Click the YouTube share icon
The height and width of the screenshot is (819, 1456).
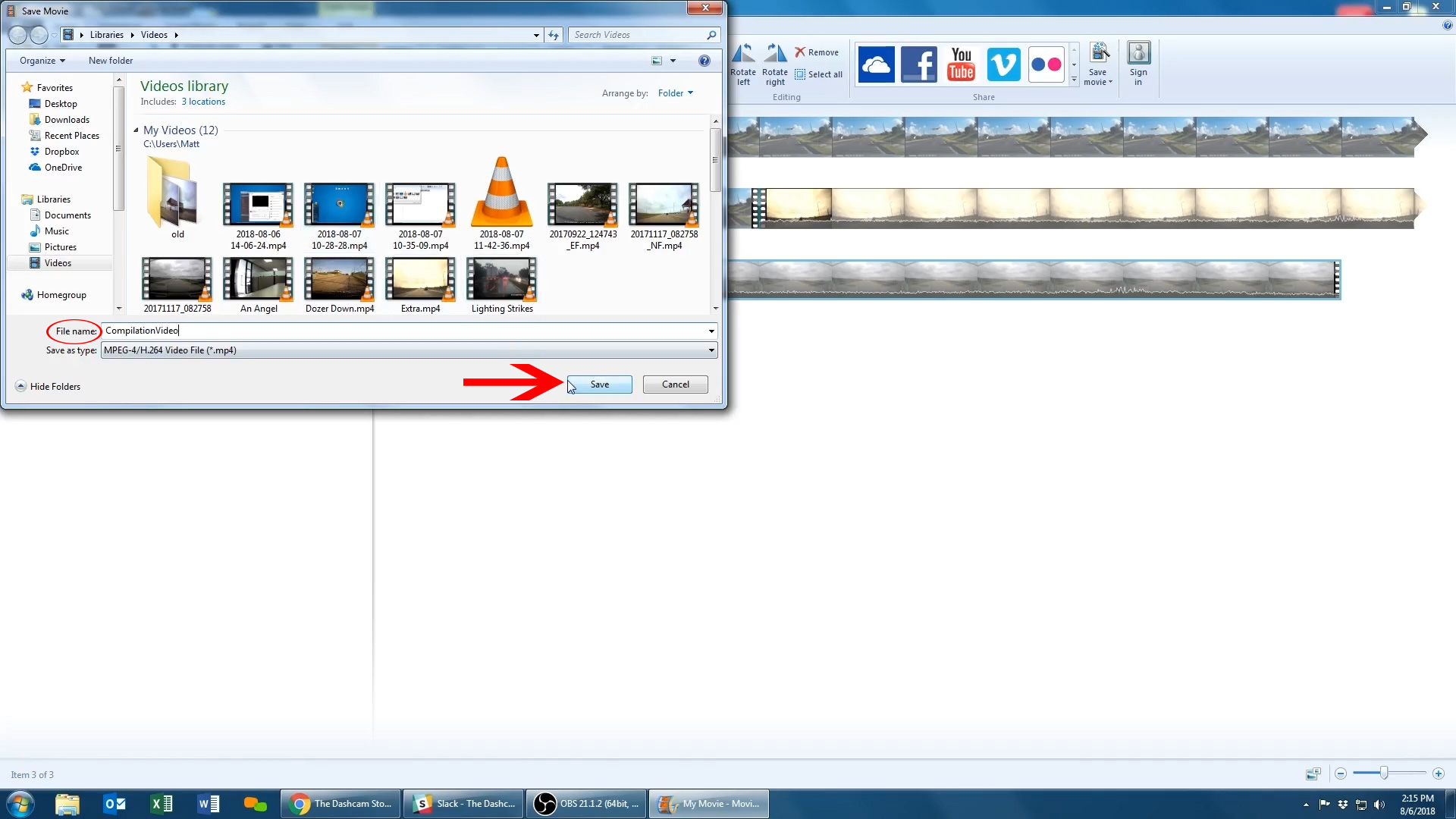(x=961, y=64)
